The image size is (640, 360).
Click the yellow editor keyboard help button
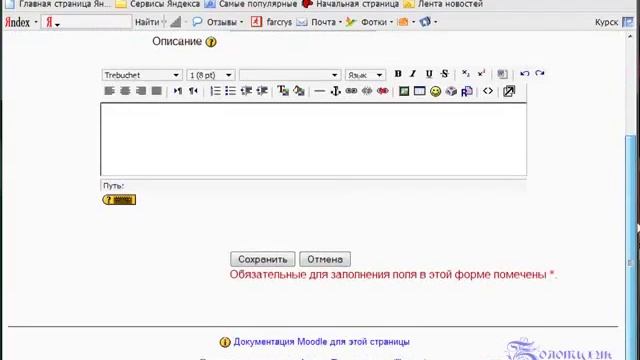(x=119, y=200)
